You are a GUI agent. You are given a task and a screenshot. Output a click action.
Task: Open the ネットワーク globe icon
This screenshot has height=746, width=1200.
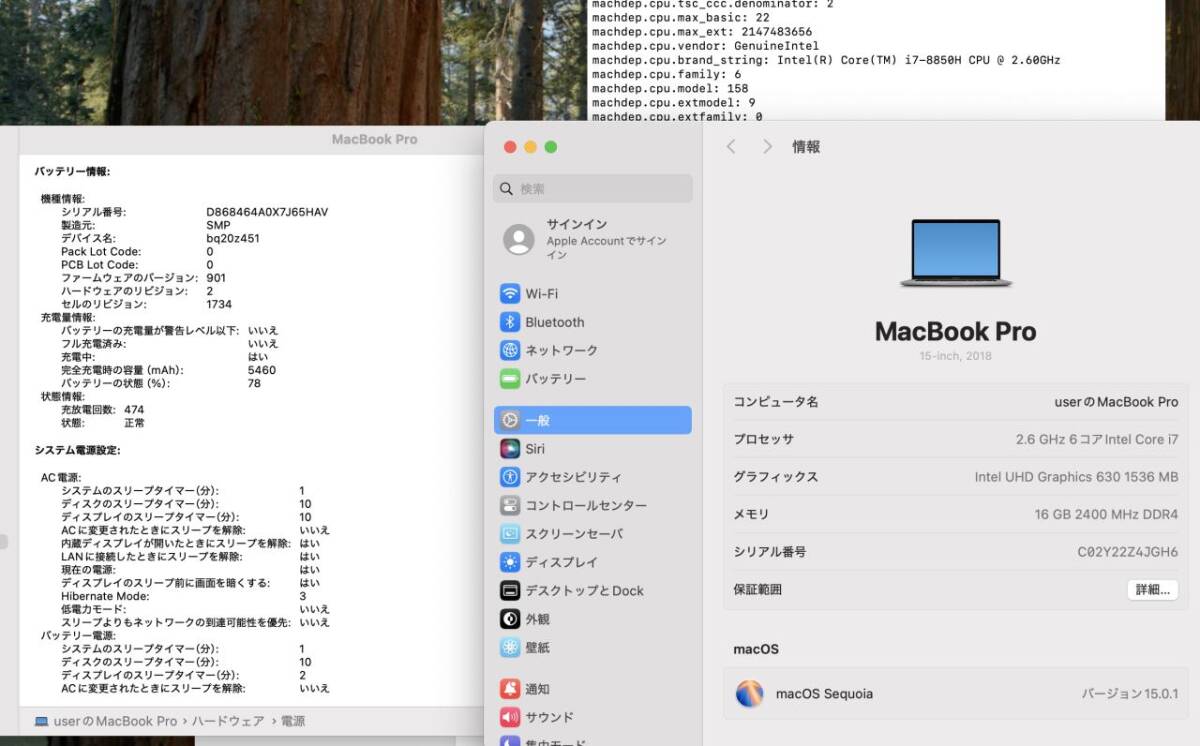tap(510, 350)
